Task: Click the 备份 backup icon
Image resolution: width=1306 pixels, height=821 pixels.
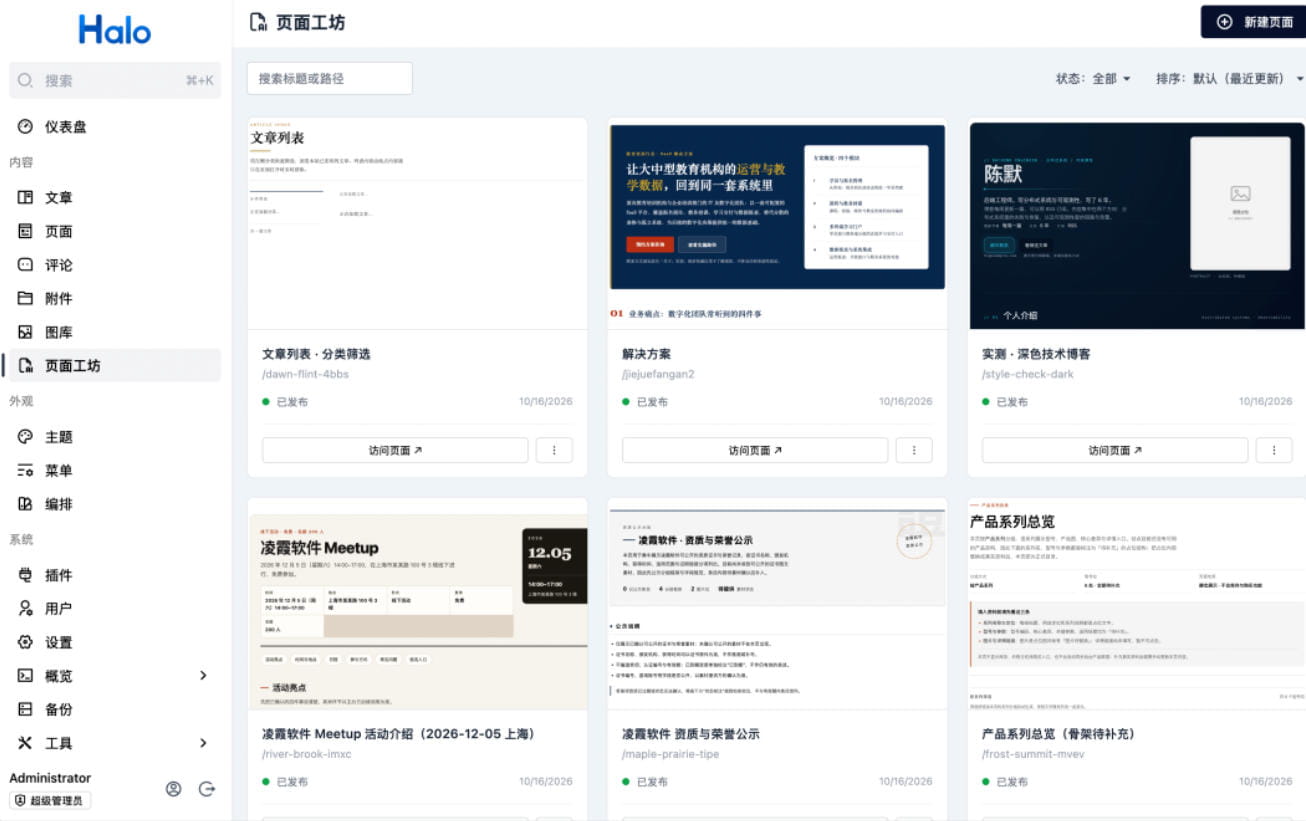Action: click(x=26, y=709)
